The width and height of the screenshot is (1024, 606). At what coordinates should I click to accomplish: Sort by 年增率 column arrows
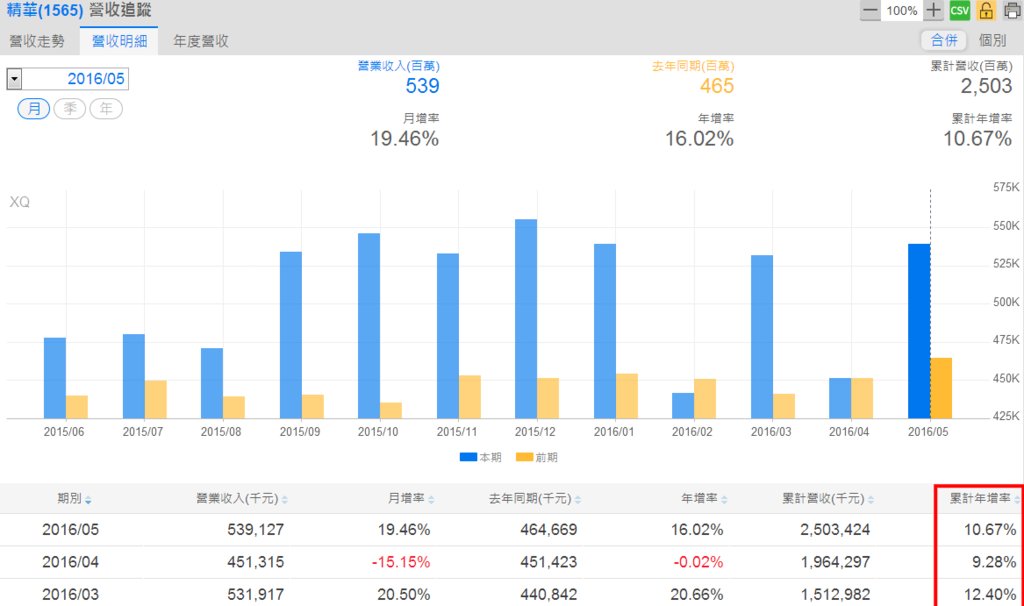pos(724,500)
